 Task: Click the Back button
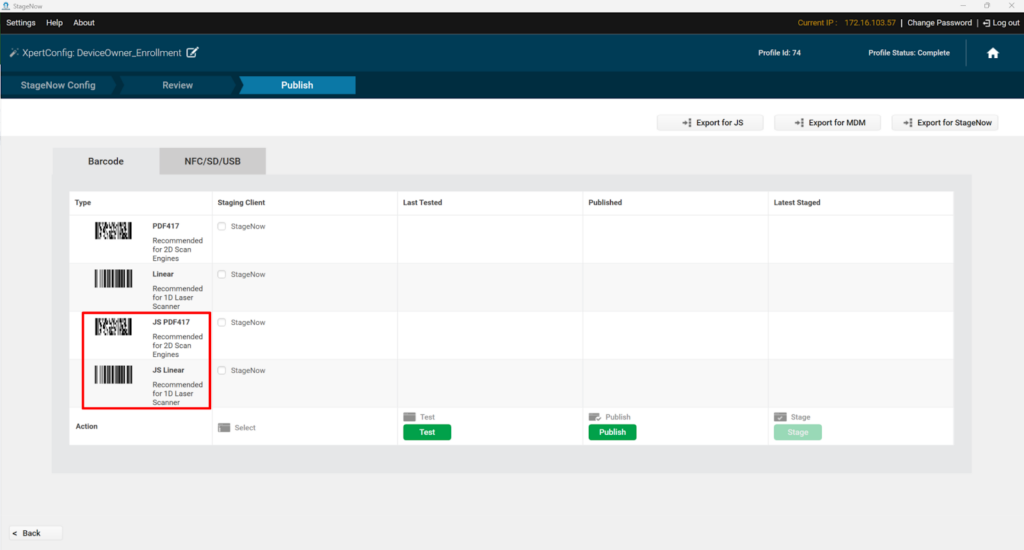point(36,533)
